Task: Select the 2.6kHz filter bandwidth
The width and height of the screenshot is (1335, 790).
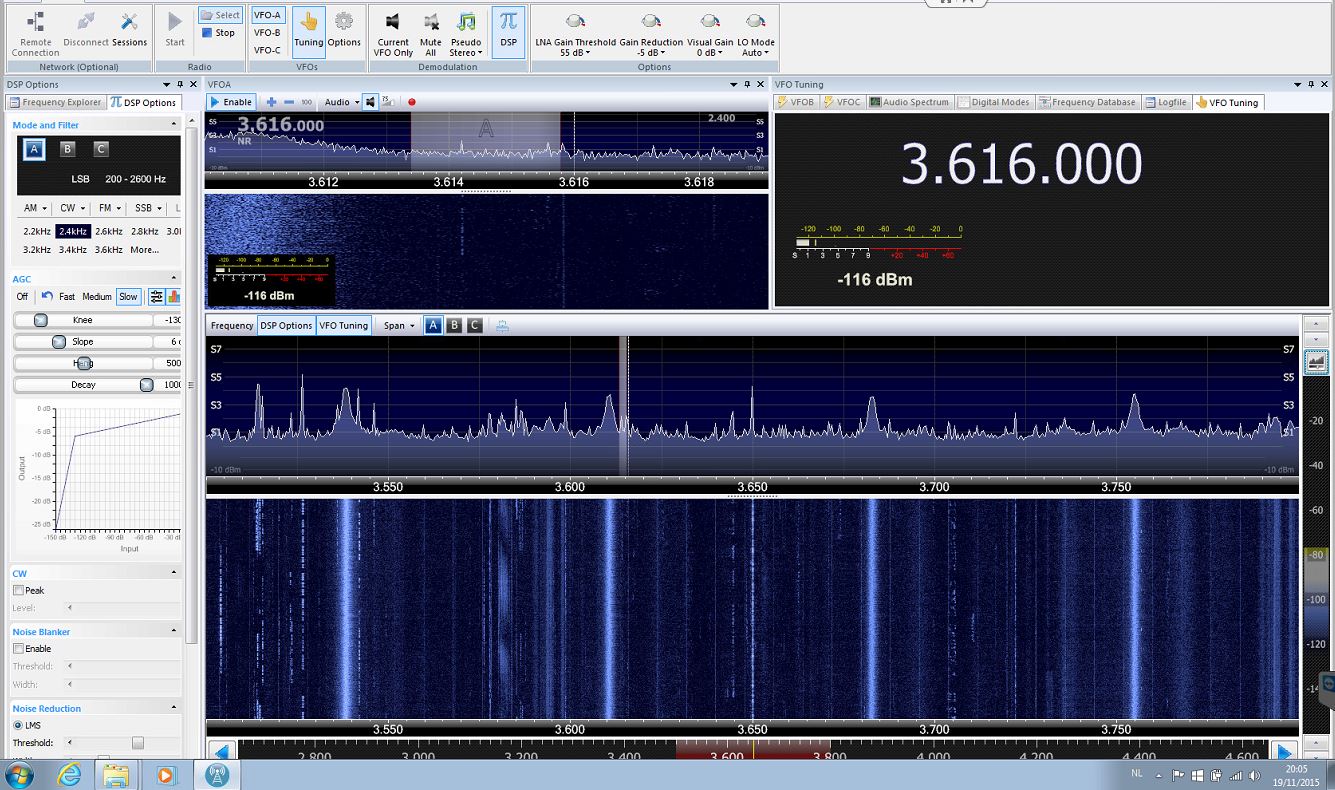Action: (108, 231)
